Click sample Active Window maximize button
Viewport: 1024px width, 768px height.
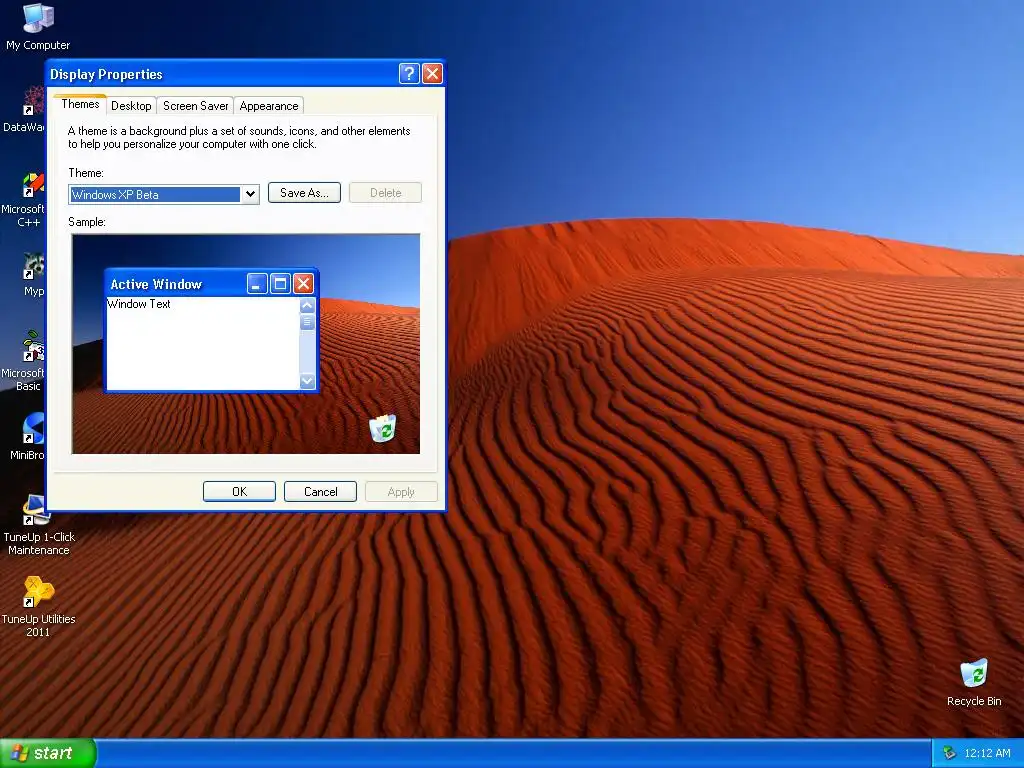pos(280,283)
